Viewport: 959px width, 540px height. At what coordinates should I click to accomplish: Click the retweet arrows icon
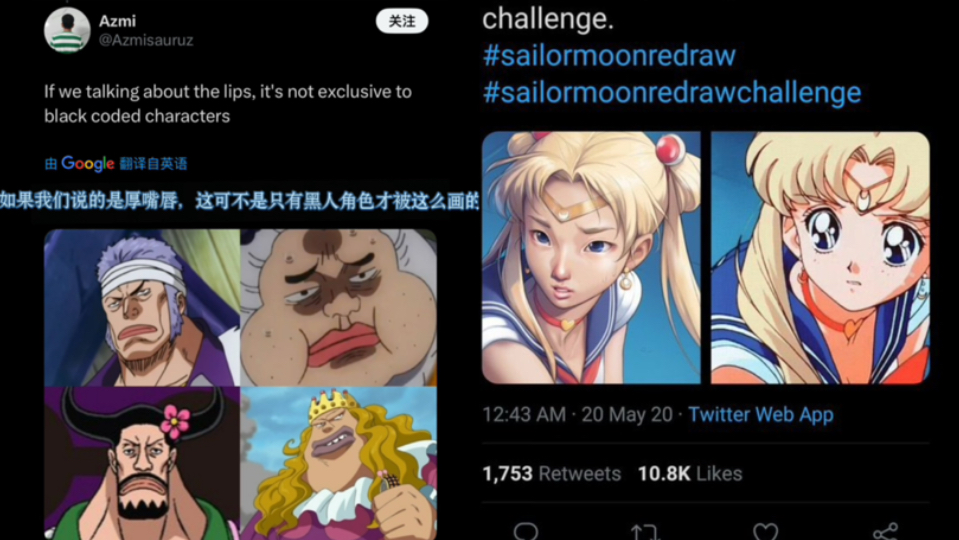click(x=645, y=531)
